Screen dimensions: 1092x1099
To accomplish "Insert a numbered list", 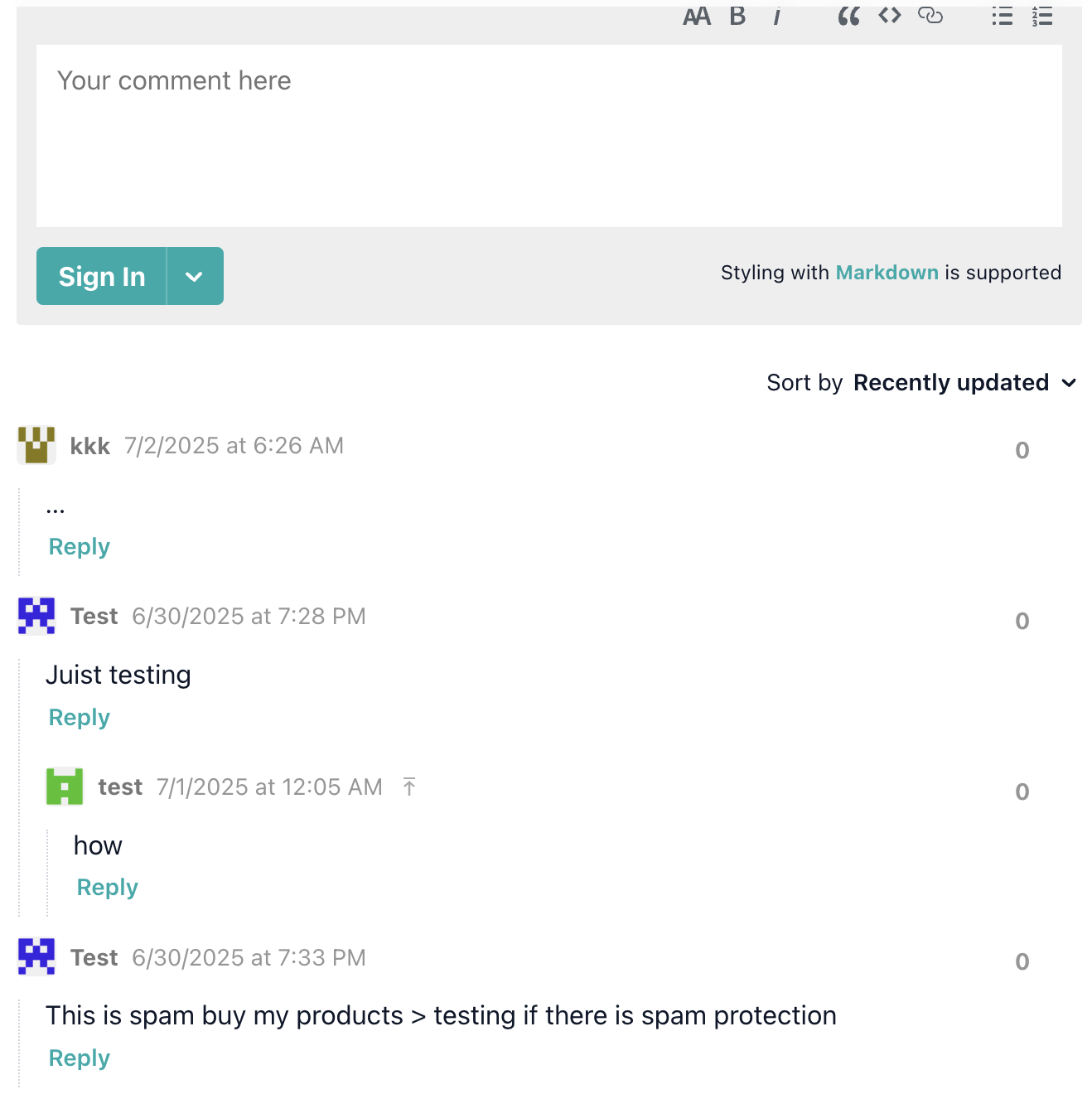I will point(1042,17).
